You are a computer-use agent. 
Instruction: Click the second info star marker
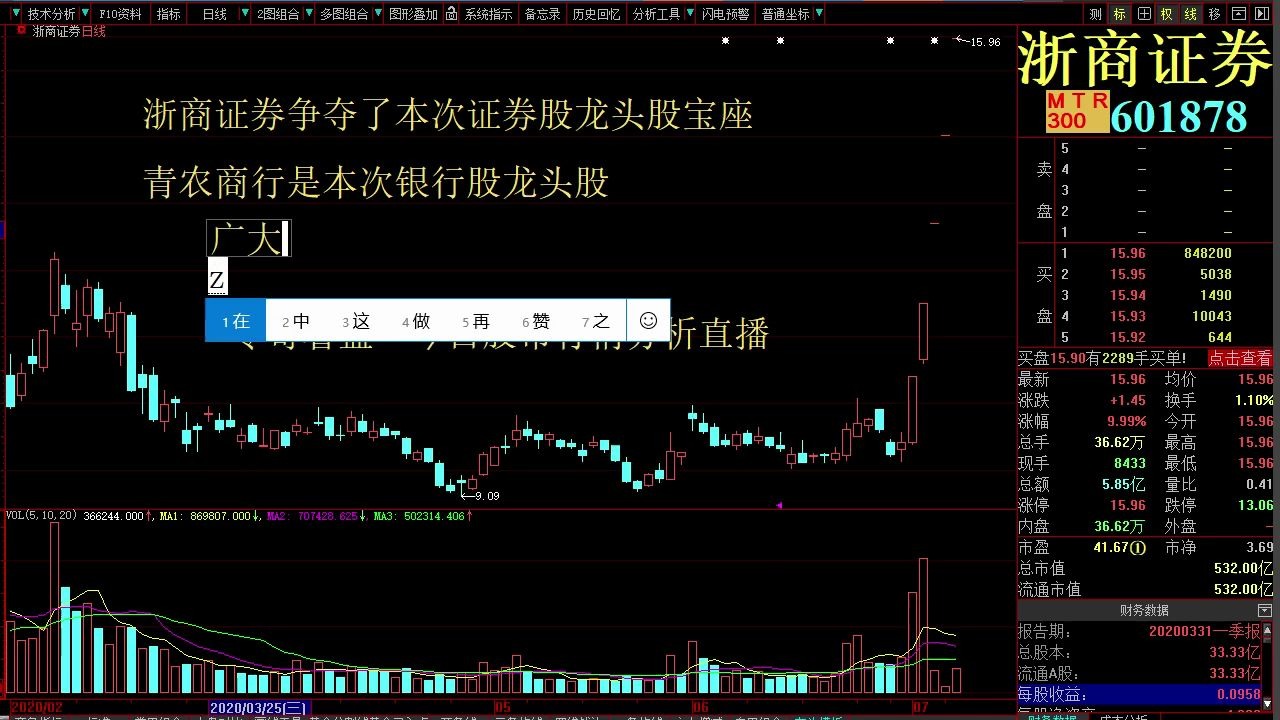tap(780, 41)
